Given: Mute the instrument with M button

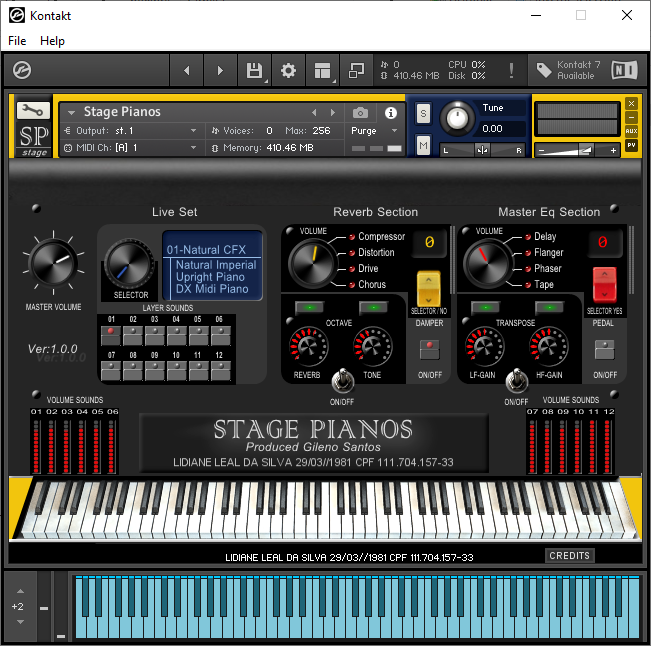Looking at the screenshot, I should pyautogui.click(x=423, y=145).
